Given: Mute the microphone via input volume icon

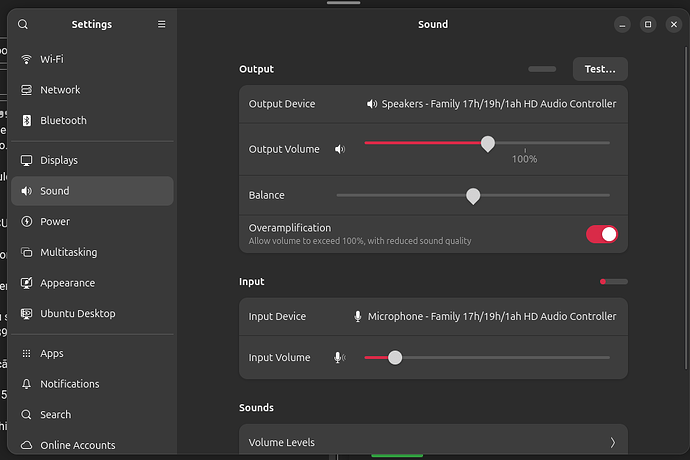Looking at the screenshot, I should pos(339,358).
